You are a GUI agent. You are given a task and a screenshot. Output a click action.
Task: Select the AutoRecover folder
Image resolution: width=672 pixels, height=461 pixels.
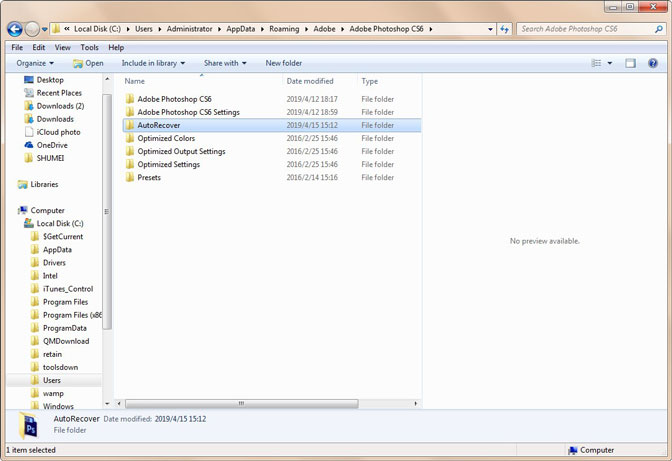272,125
